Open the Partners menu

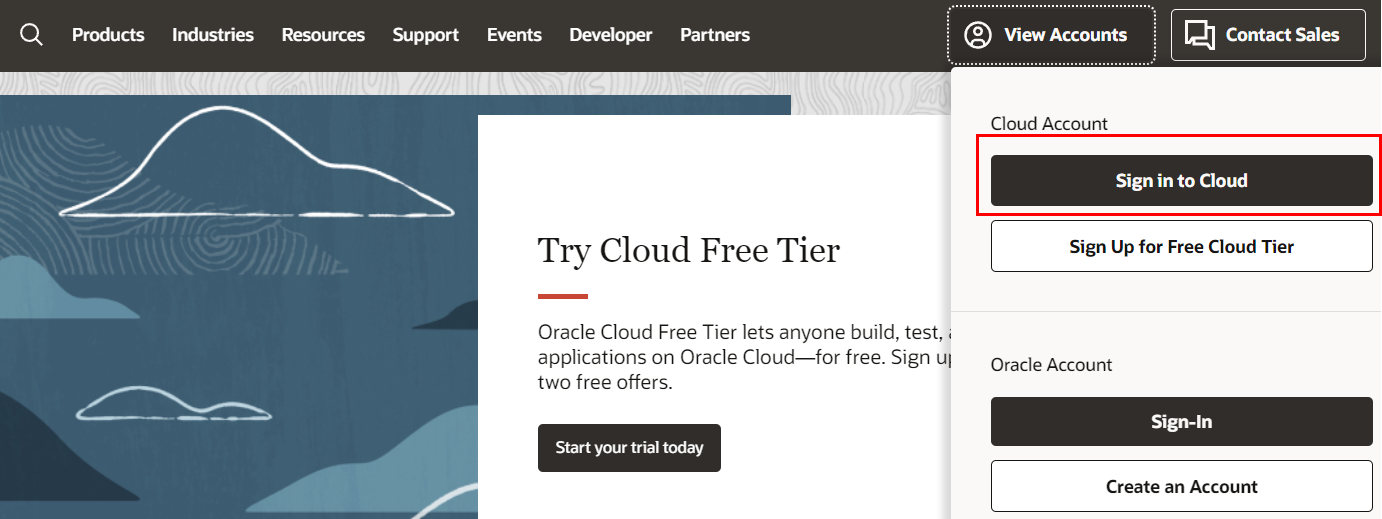coord(715,35)
